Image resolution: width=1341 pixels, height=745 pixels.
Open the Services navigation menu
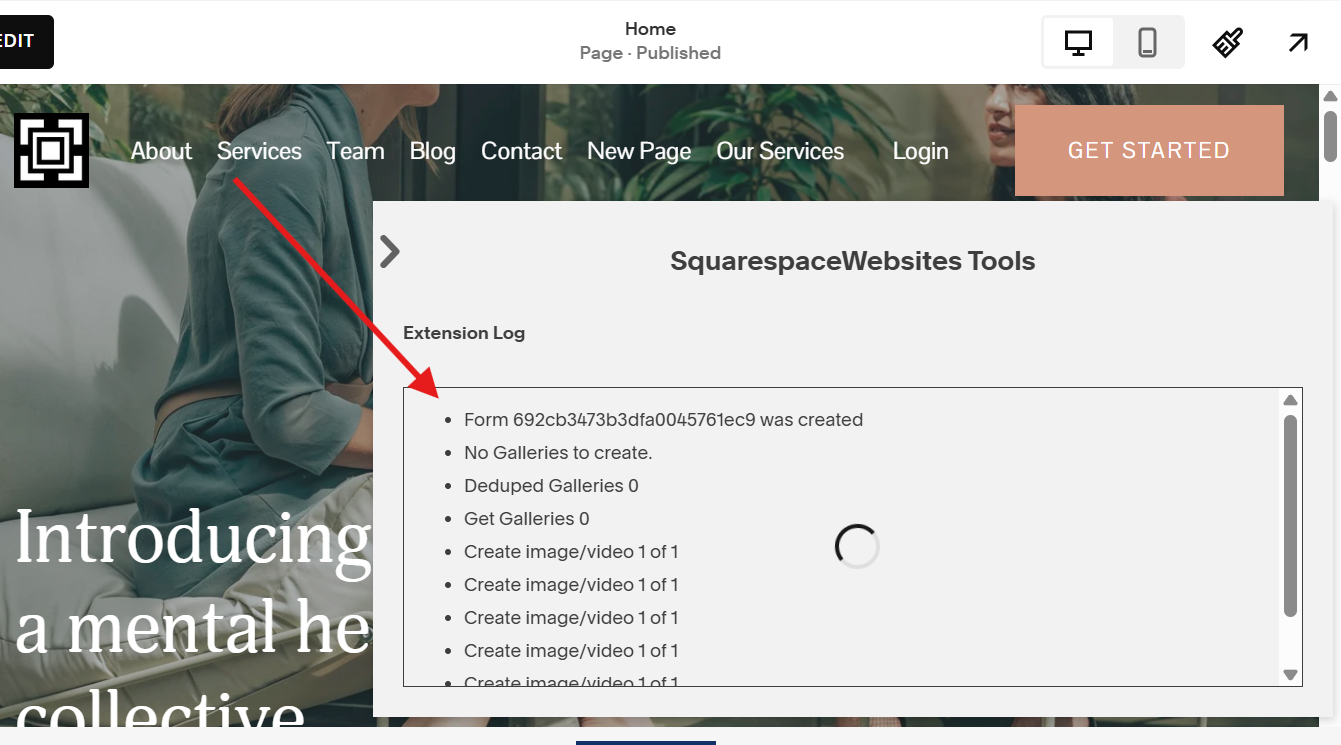coord(259,151)
